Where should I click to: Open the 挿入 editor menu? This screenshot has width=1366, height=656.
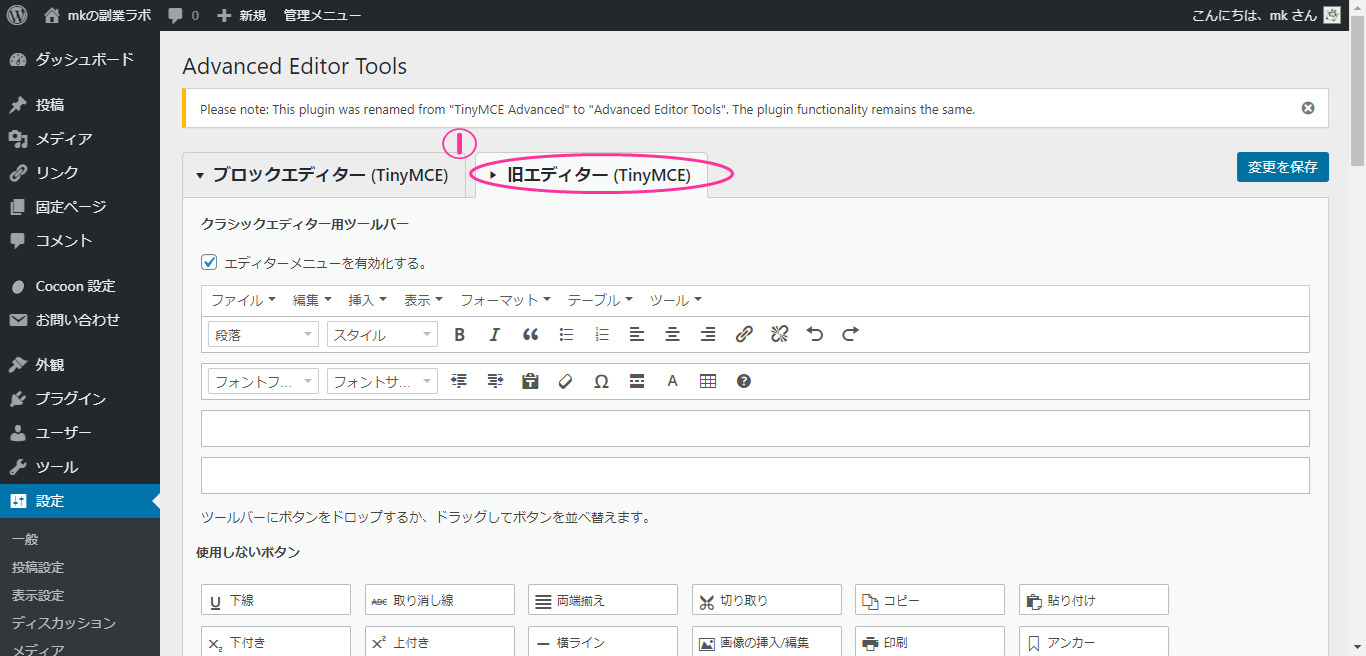tap(367, 300)
